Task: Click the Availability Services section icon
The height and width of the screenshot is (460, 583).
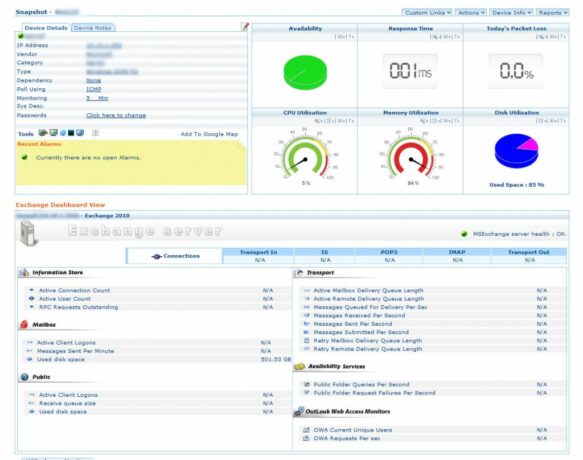Action: (300, 367)
